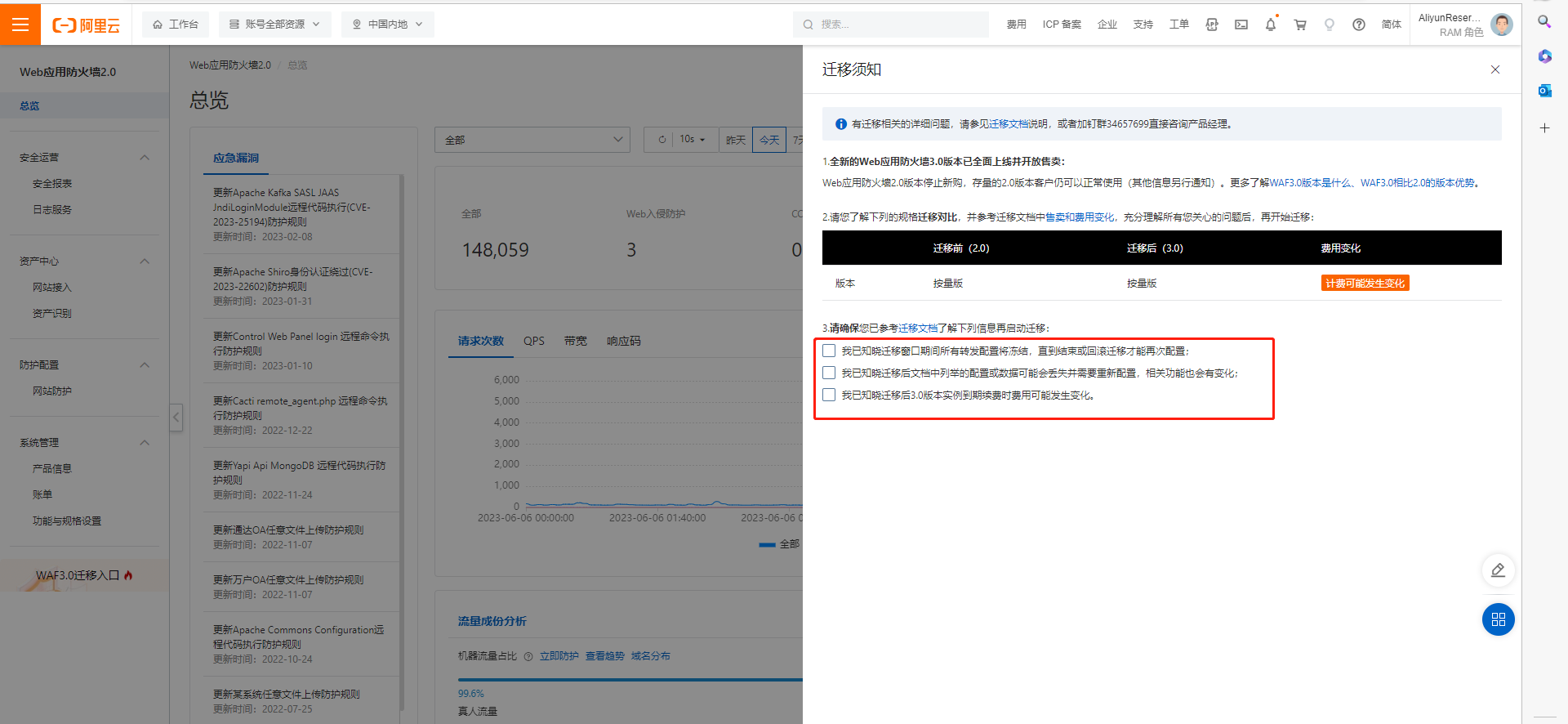Click the browser sidebar search icon
Viewport: 1568px width, 724px height.
pos(1544,21)
